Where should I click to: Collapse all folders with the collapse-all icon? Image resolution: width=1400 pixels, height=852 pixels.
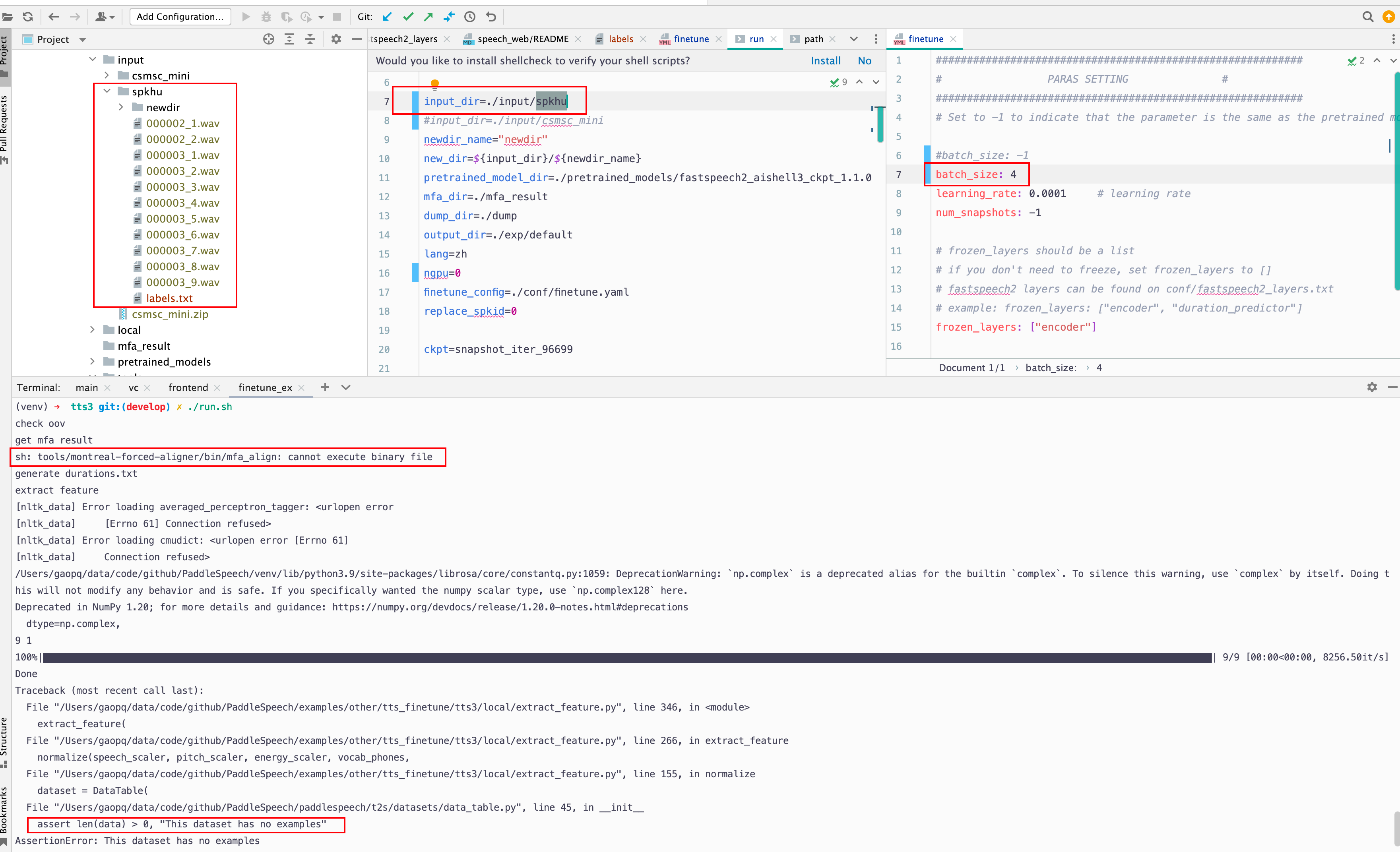310,39
